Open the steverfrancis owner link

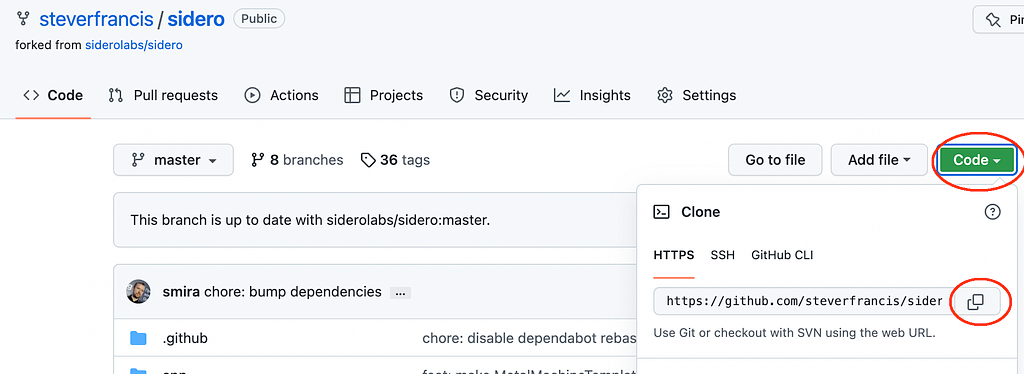[x=97, y=19]
